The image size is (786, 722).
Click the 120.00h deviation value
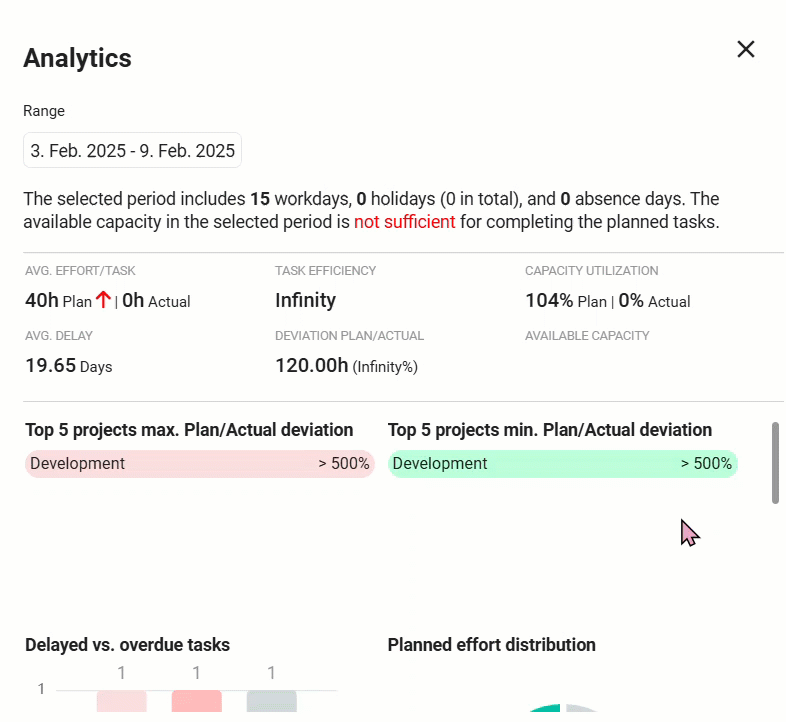(x=312, y=366)
